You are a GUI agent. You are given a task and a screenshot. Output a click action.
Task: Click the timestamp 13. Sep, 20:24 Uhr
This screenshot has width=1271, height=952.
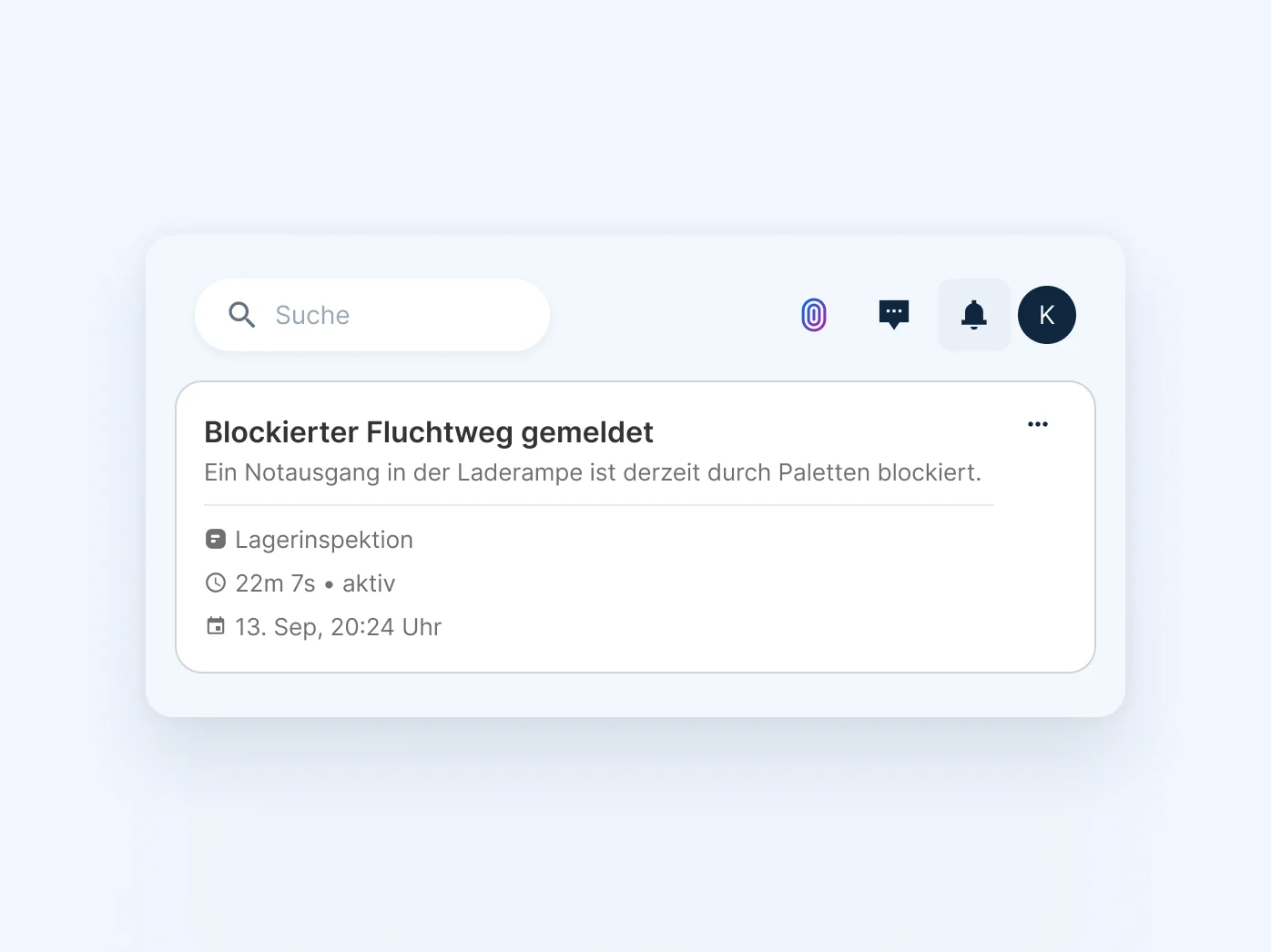tap(337, 626)
